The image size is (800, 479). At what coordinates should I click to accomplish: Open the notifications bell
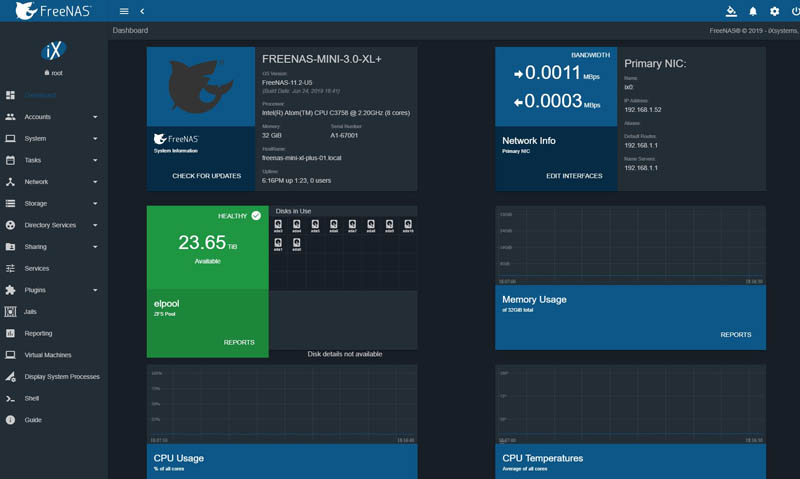pyautogui.click(x=753, y=11)
